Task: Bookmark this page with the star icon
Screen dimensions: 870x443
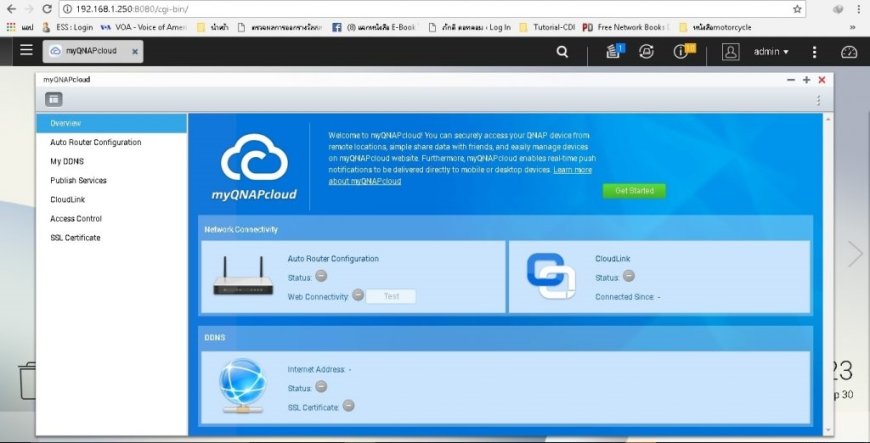Action: click(x=797, y=9)
